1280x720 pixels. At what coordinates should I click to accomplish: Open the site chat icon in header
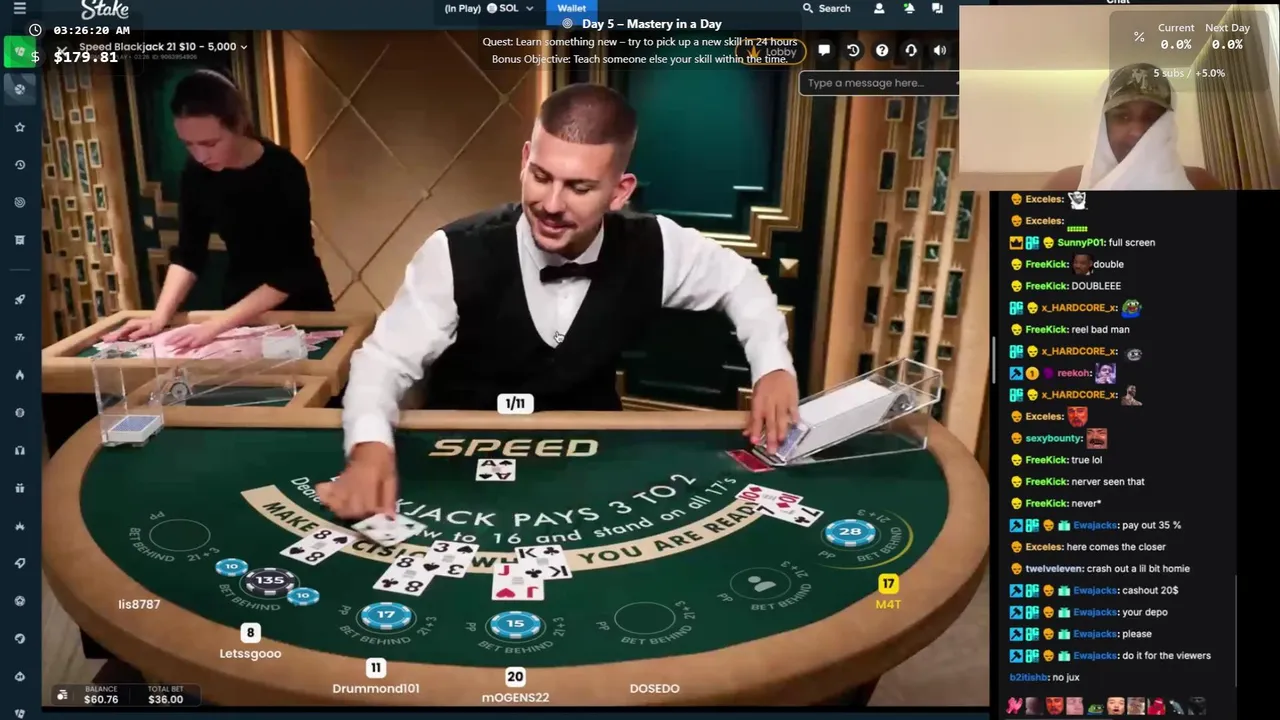tap(937, 8)
